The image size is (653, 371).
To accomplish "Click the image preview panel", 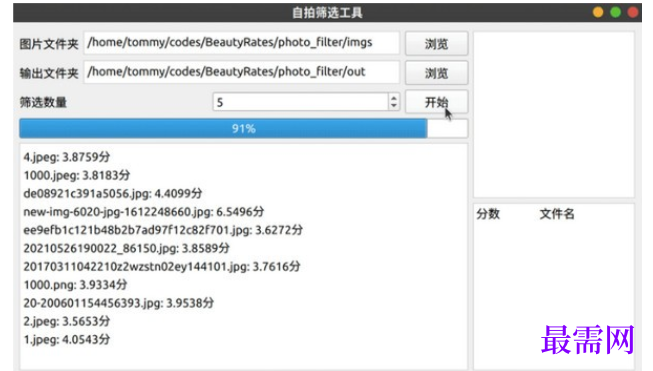I will [x=554, y=115].
